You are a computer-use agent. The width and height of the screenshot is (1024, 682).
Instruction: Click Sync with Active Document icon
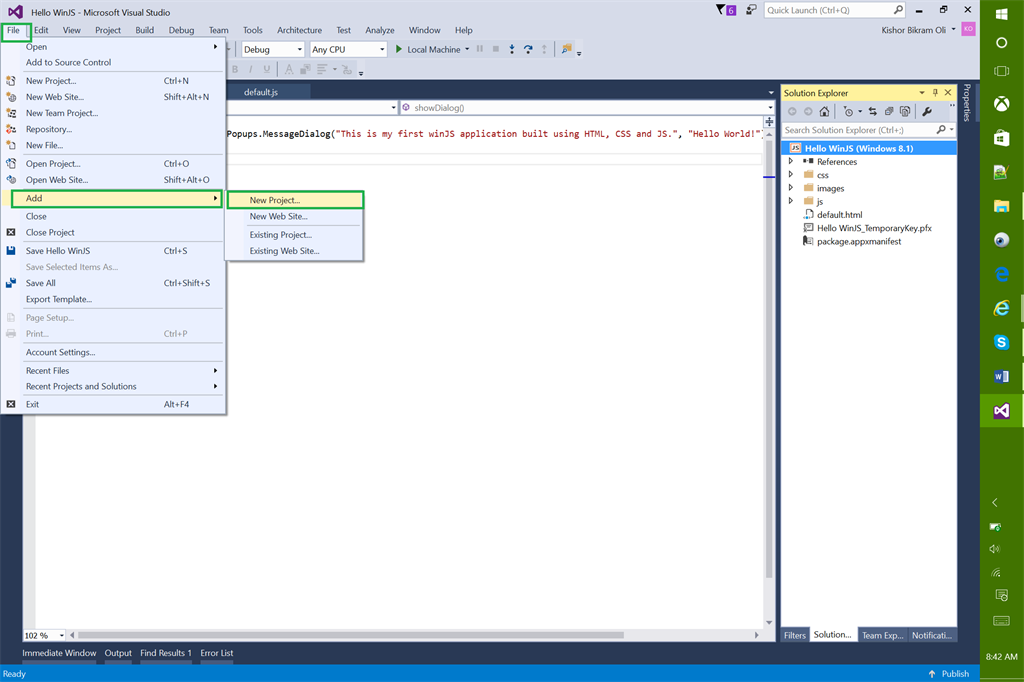pos(873,112)
